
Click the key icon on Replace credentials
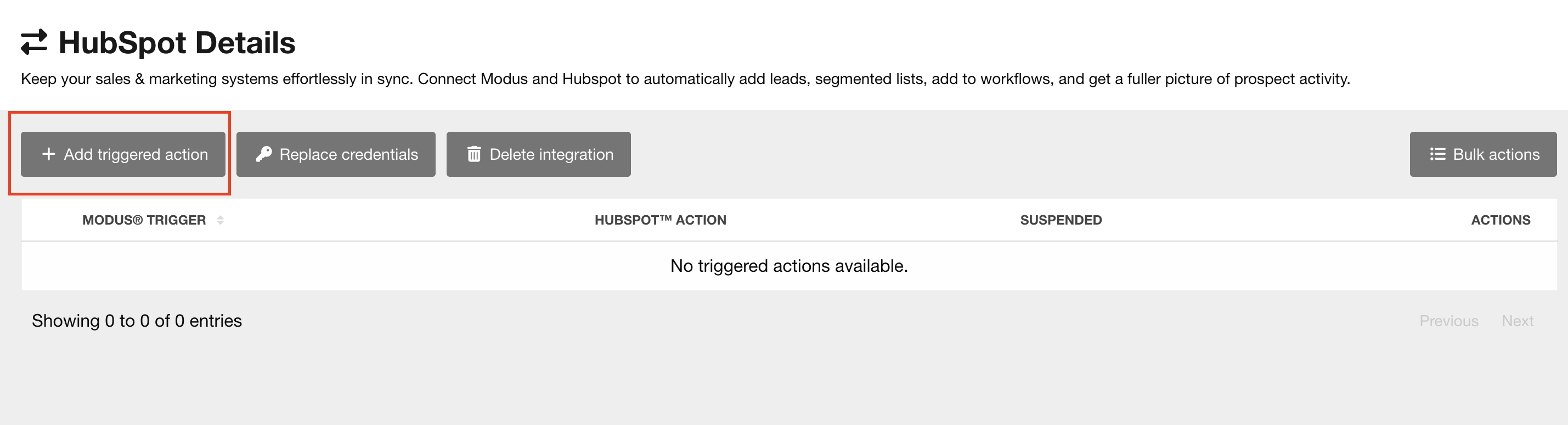pyautogui.click(x=263, y=154)
